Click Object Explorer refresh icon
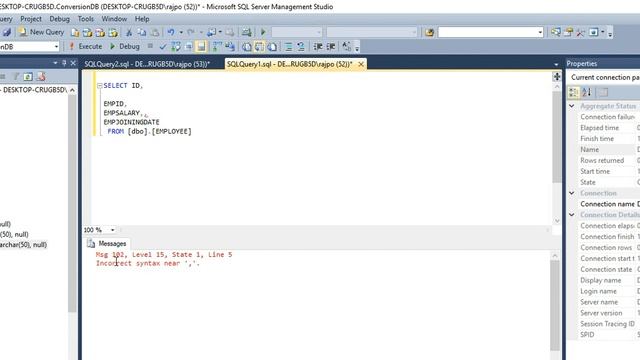The width and height of the screenshot is (640, 360). 28,77
